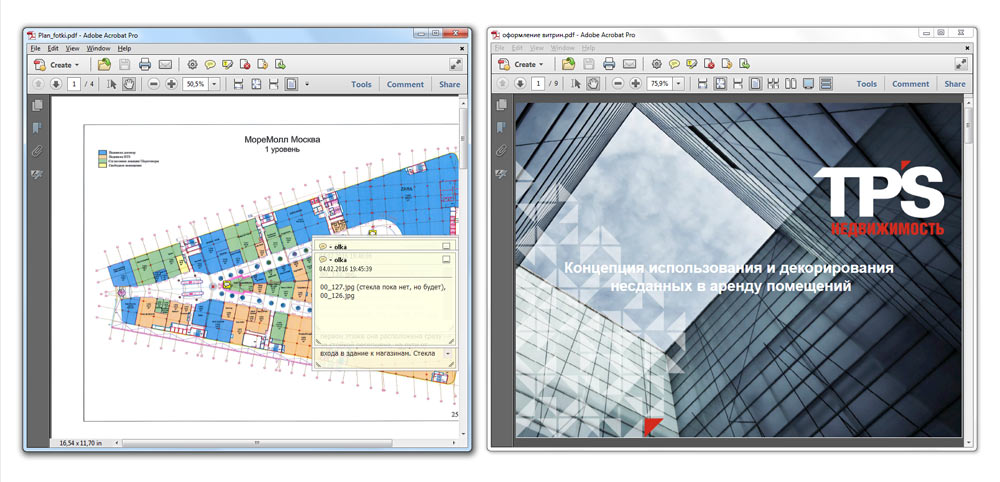
Task: Open the 50,5% zoom level dropdown
Action: pos(214,85)
